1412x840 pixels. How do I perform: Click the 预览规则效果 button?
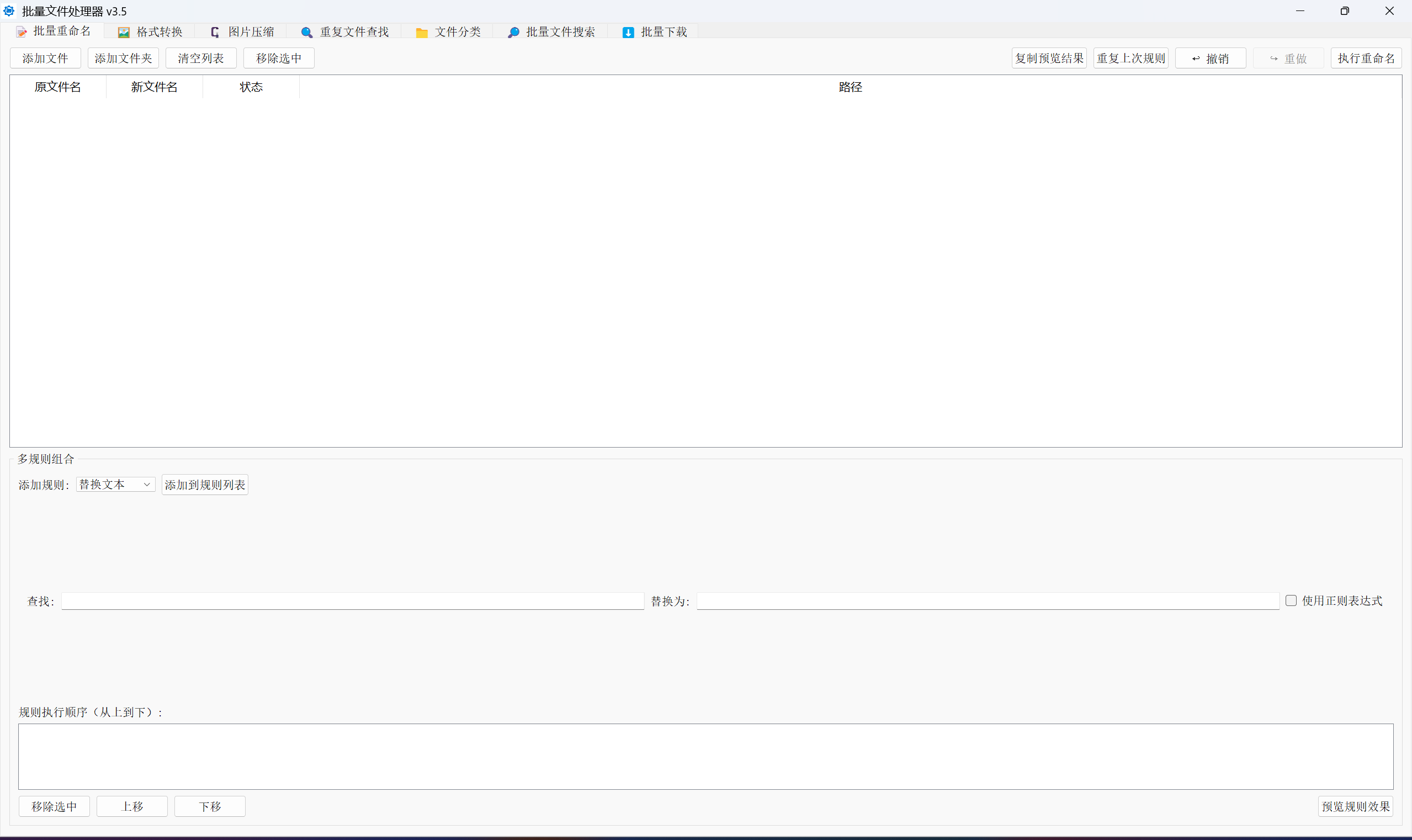point(1355,806)
